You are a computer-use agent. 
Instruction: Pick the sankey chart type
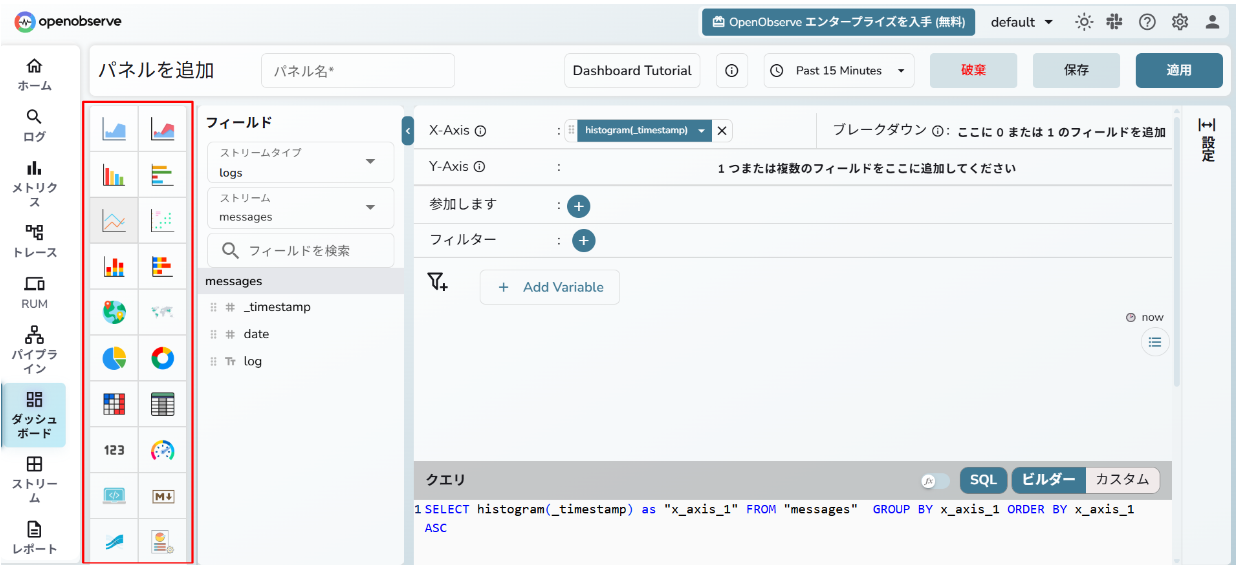(114, 541)
